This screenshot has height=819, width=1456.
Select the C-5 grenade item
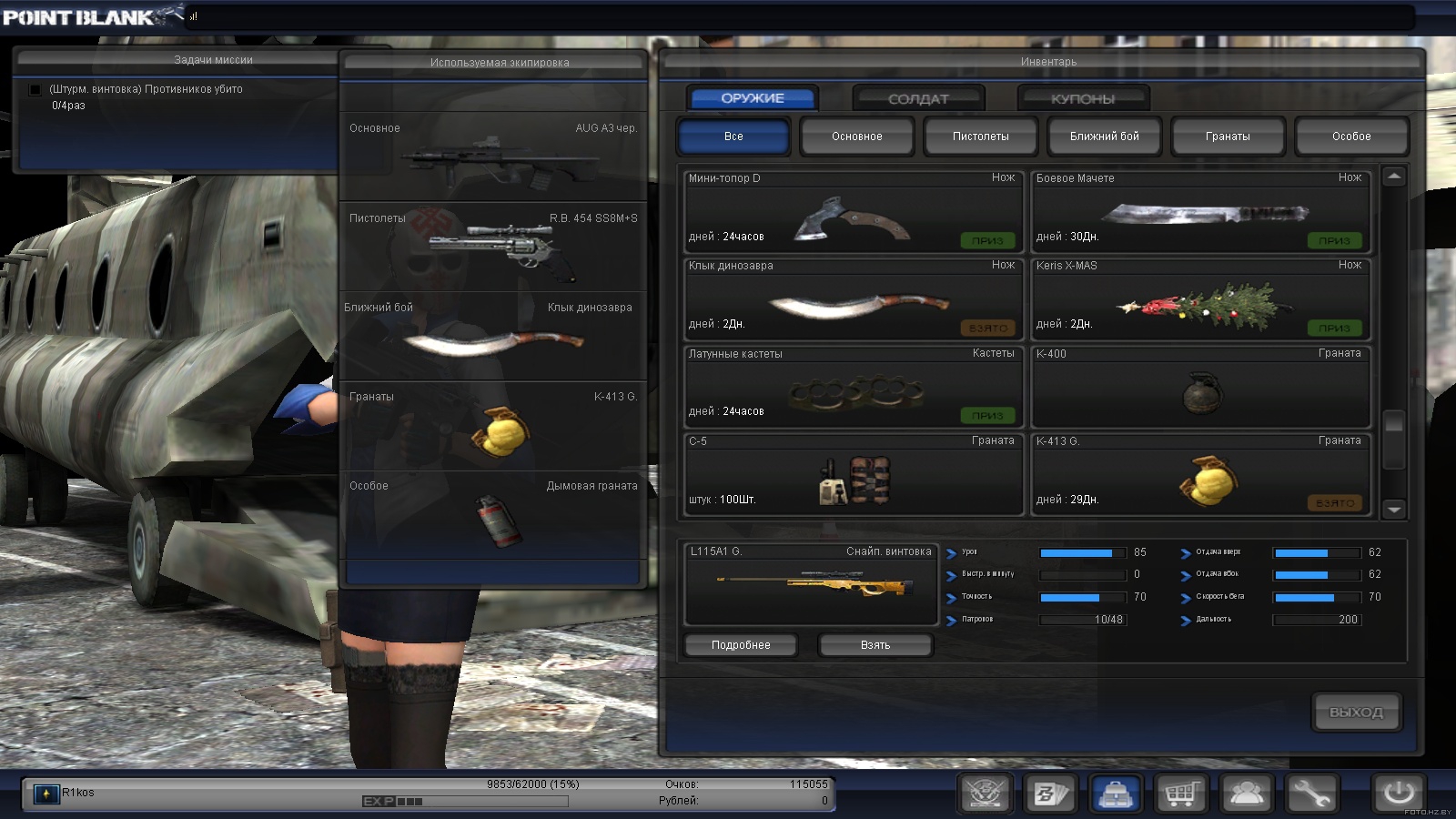(854, 474)
